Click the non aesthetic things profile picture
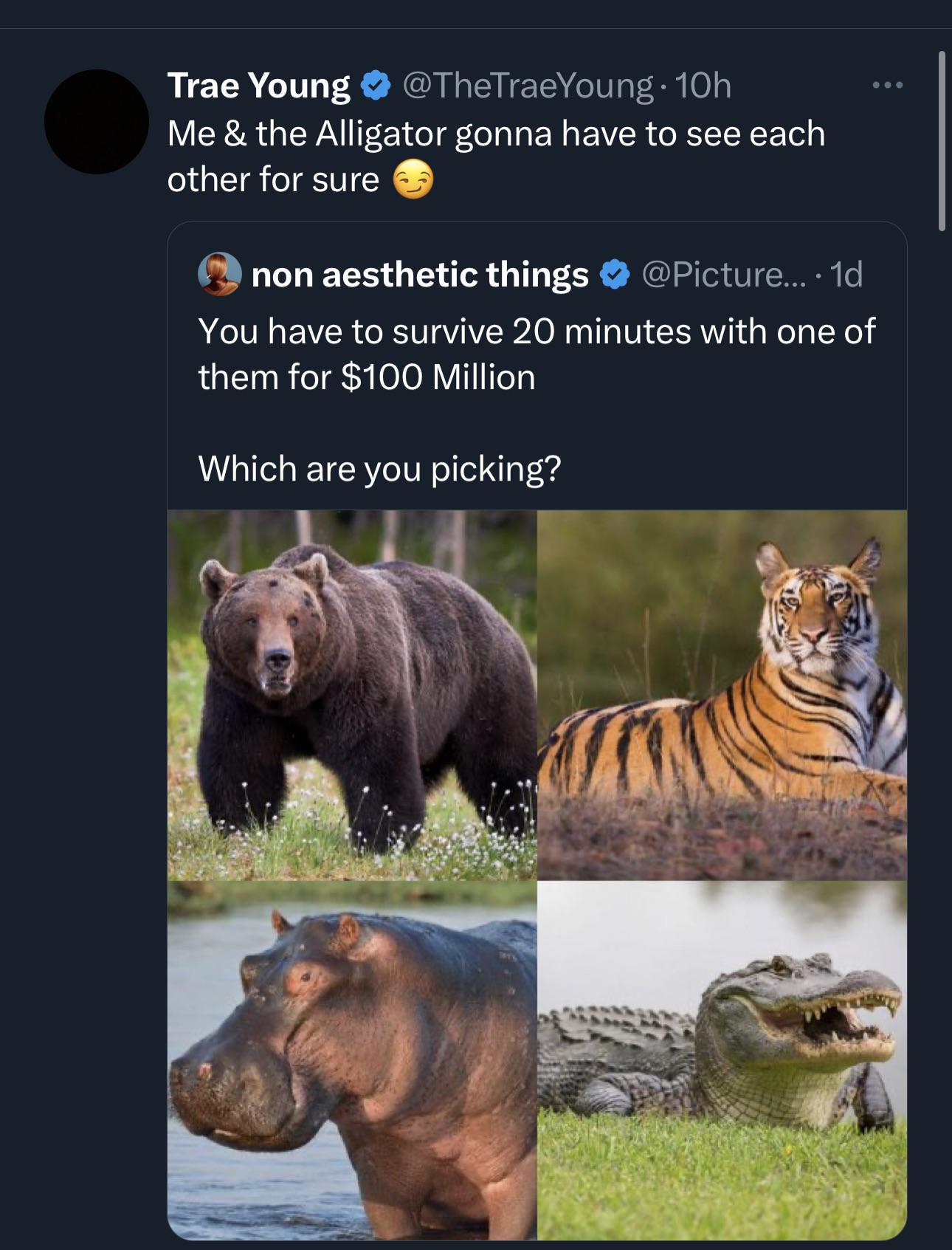 (219, 275)
